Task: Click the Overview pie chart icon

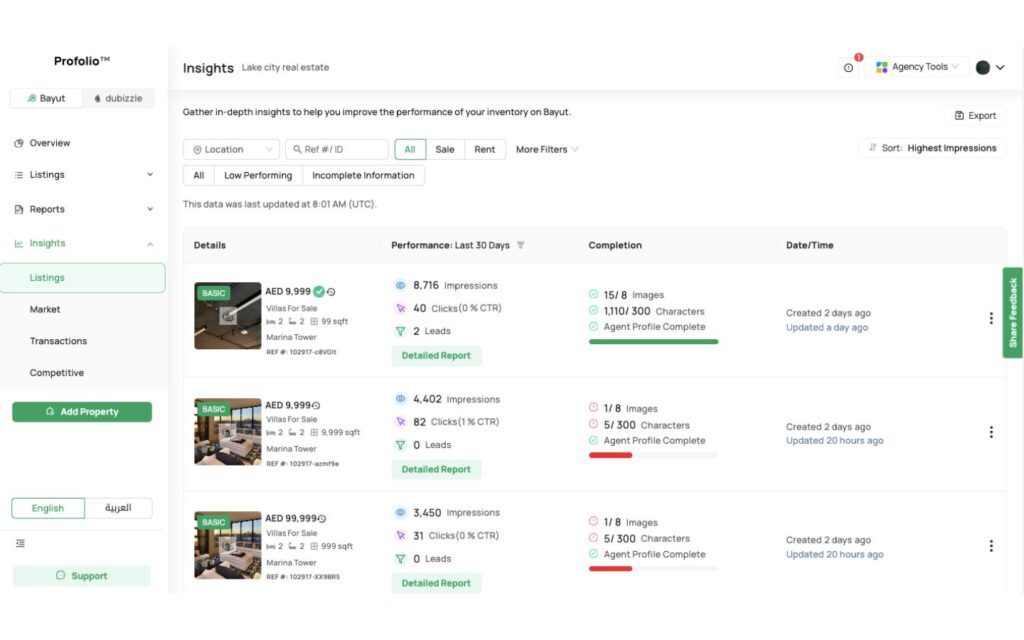Action: [19, 143]
